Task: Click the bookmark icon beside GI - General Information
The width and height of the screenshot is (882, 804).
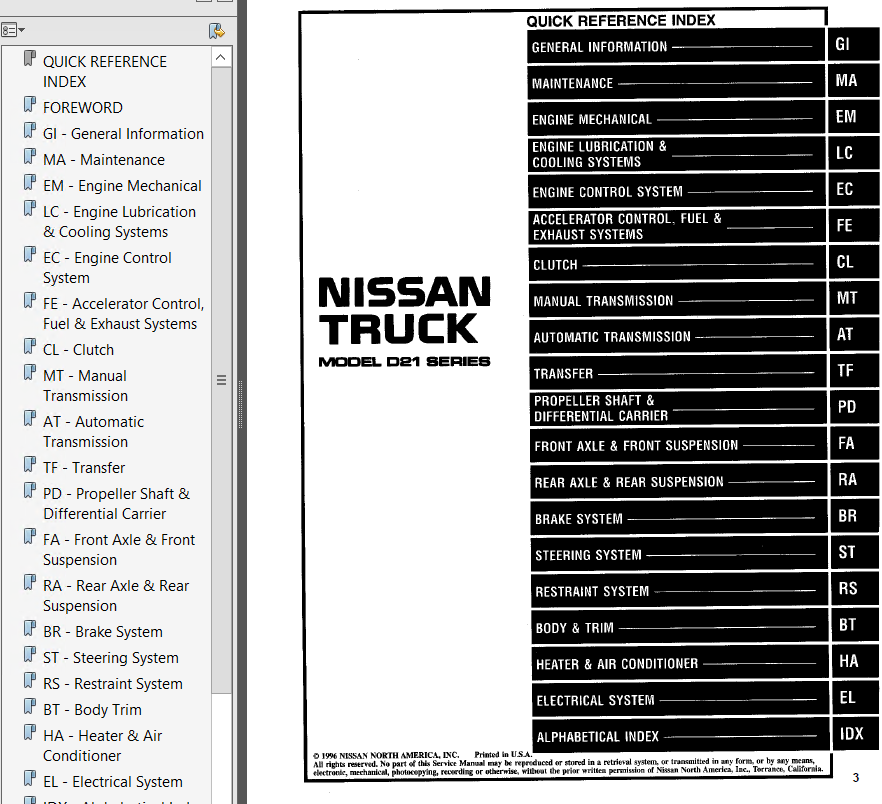Action: point(30,131)
